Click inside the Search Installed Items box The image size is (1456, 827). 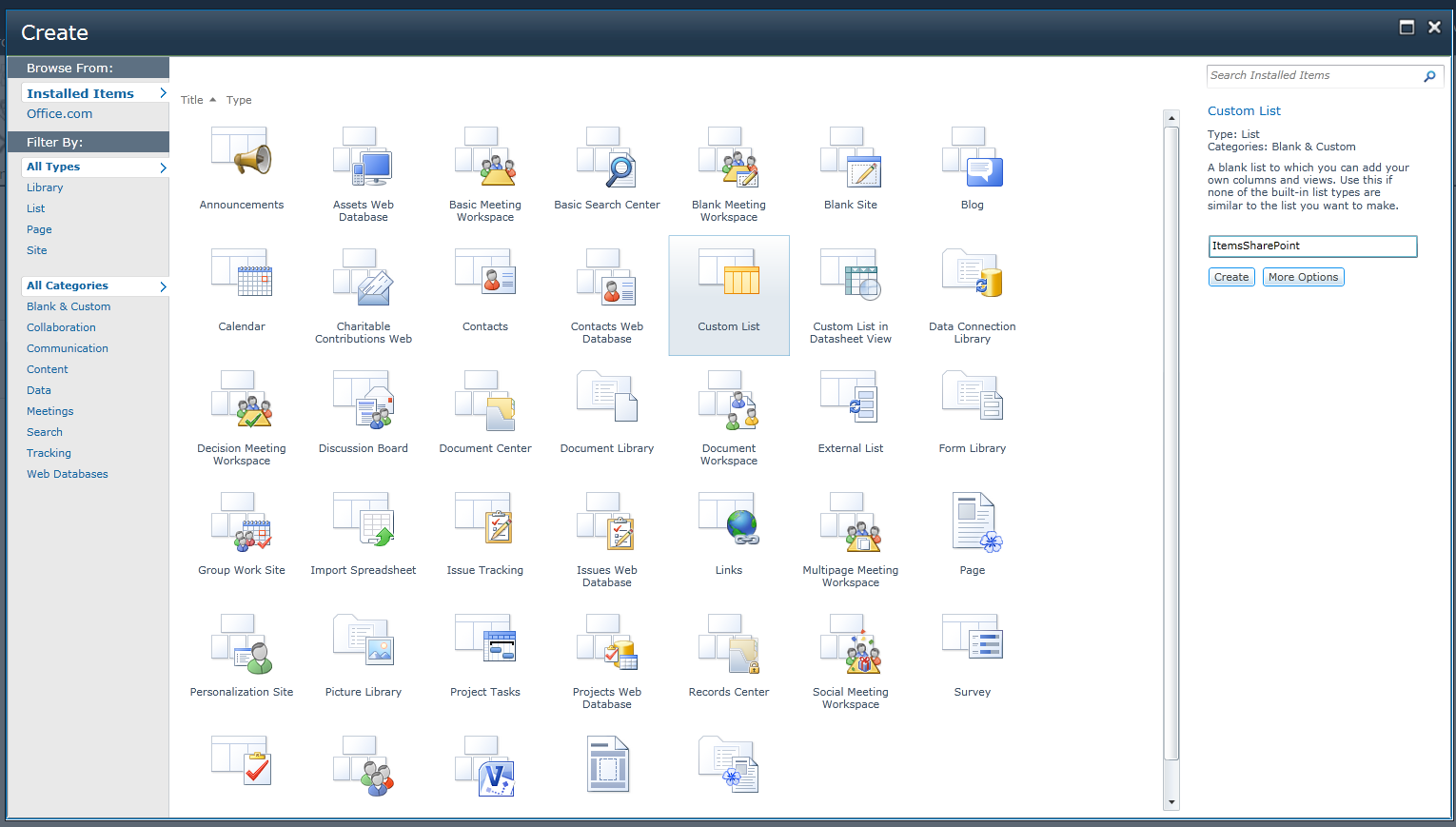tap(1313, 75)
